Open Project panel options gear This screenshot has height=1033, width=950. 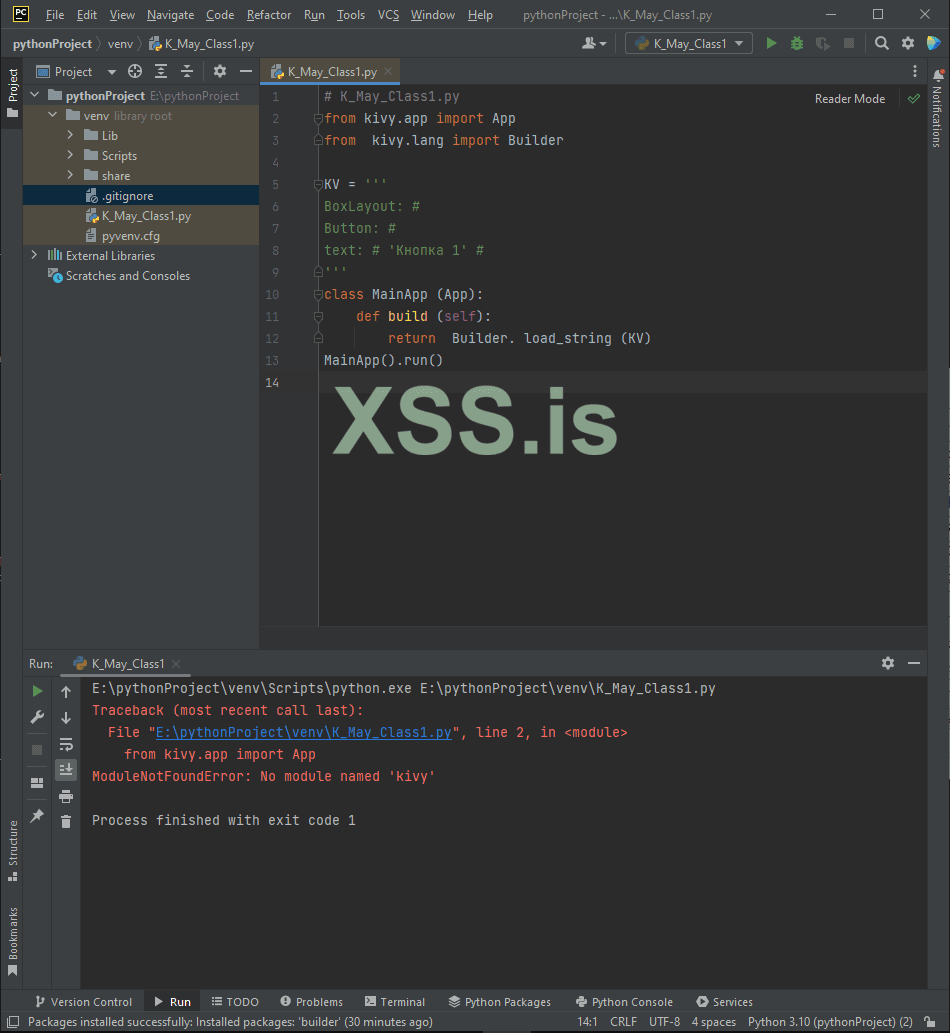pos(219,71)
